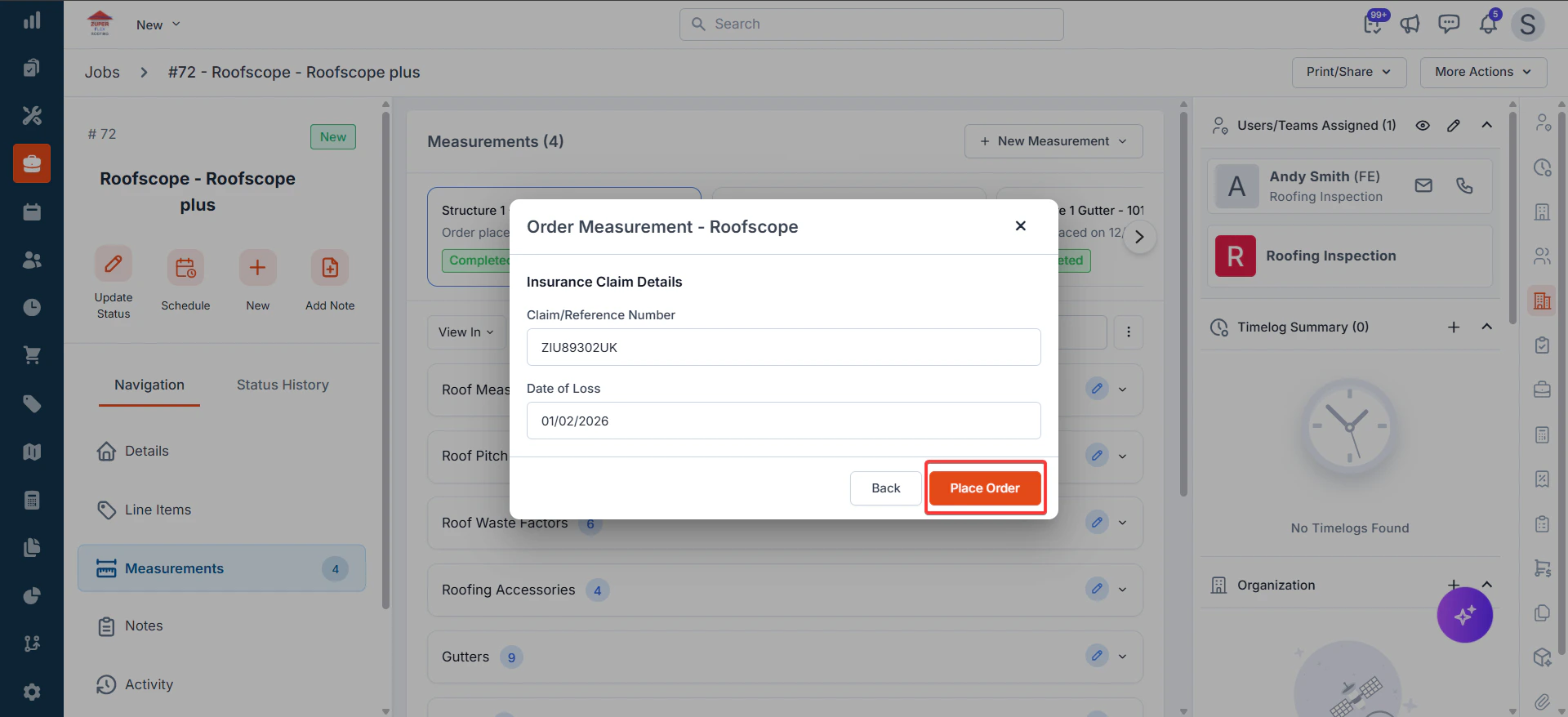Close the Order Measurement dialog
Screen dimensions: 1568x717
(x=1020, y=226)
